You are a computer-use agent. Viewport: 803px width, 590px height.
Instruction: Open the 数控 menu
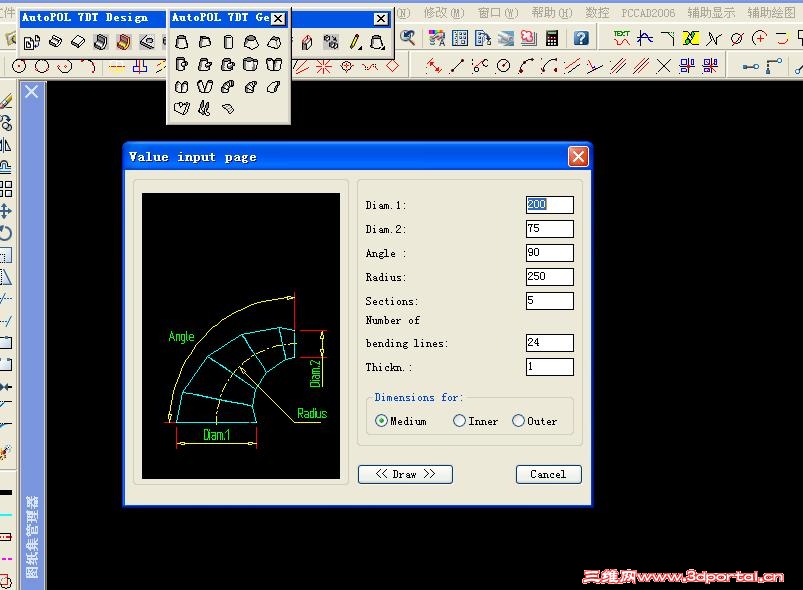pos(597,13)
